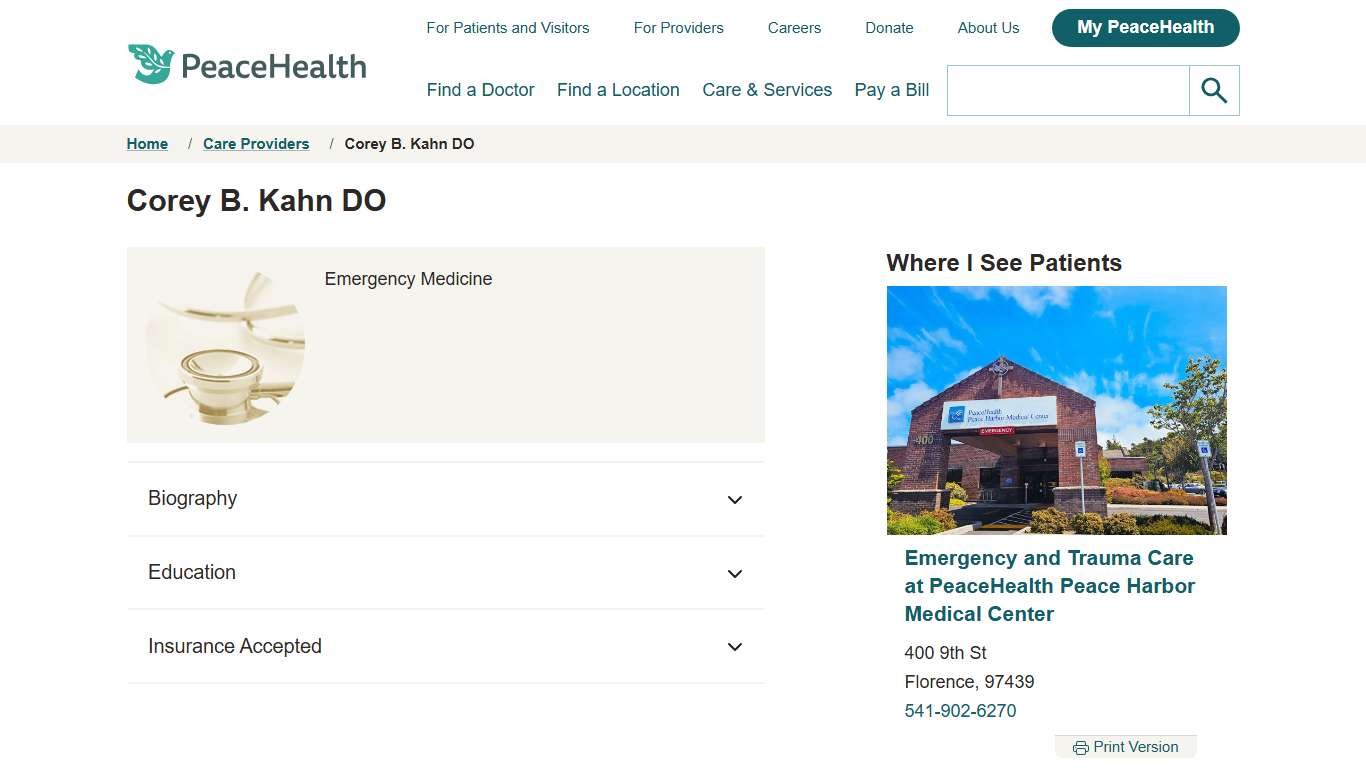This screenshot has width=1366, height=768.
Task: Go to Home breadcrumb
Action: pyautogui.click(x=147, y=144)
